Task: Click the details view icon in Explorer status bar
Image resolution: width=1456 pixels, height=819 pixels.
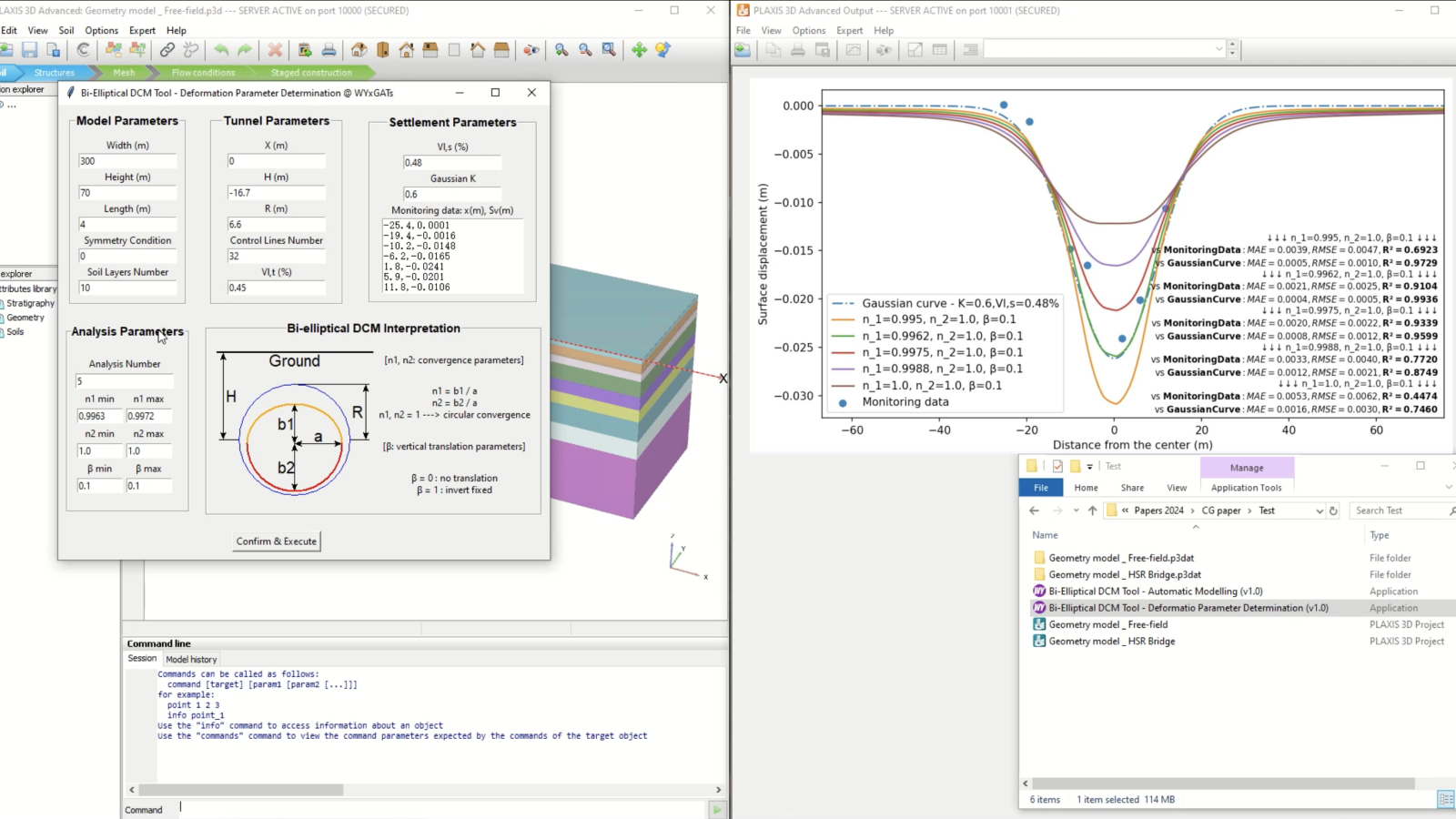Action: click(1445, 799)
